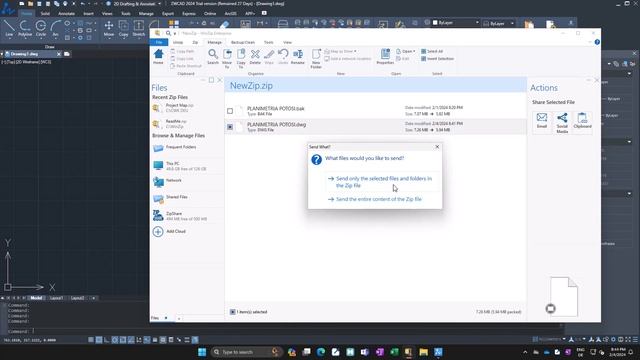Check the PLANIMETRIA POTOSI.bak checkbox
Image resolution: width=640 pixels, height=360 pixels.
coord(230,111)
